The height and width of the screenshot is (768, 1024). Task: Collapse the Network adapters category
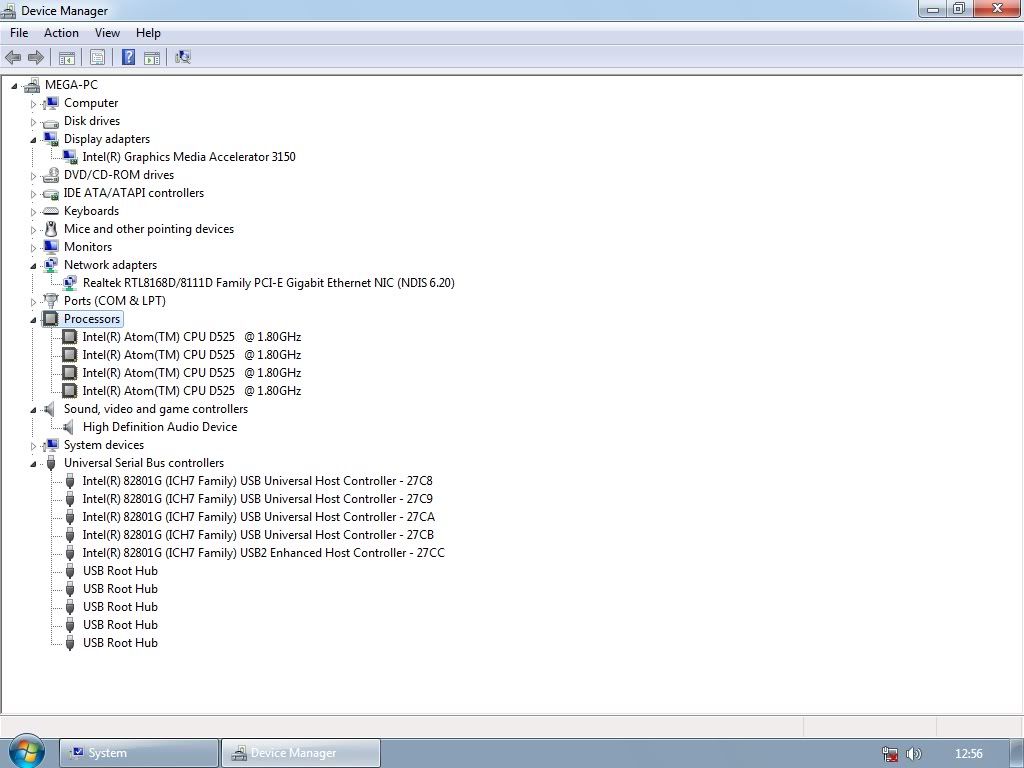pyautogui.click(x=33, y=266)
